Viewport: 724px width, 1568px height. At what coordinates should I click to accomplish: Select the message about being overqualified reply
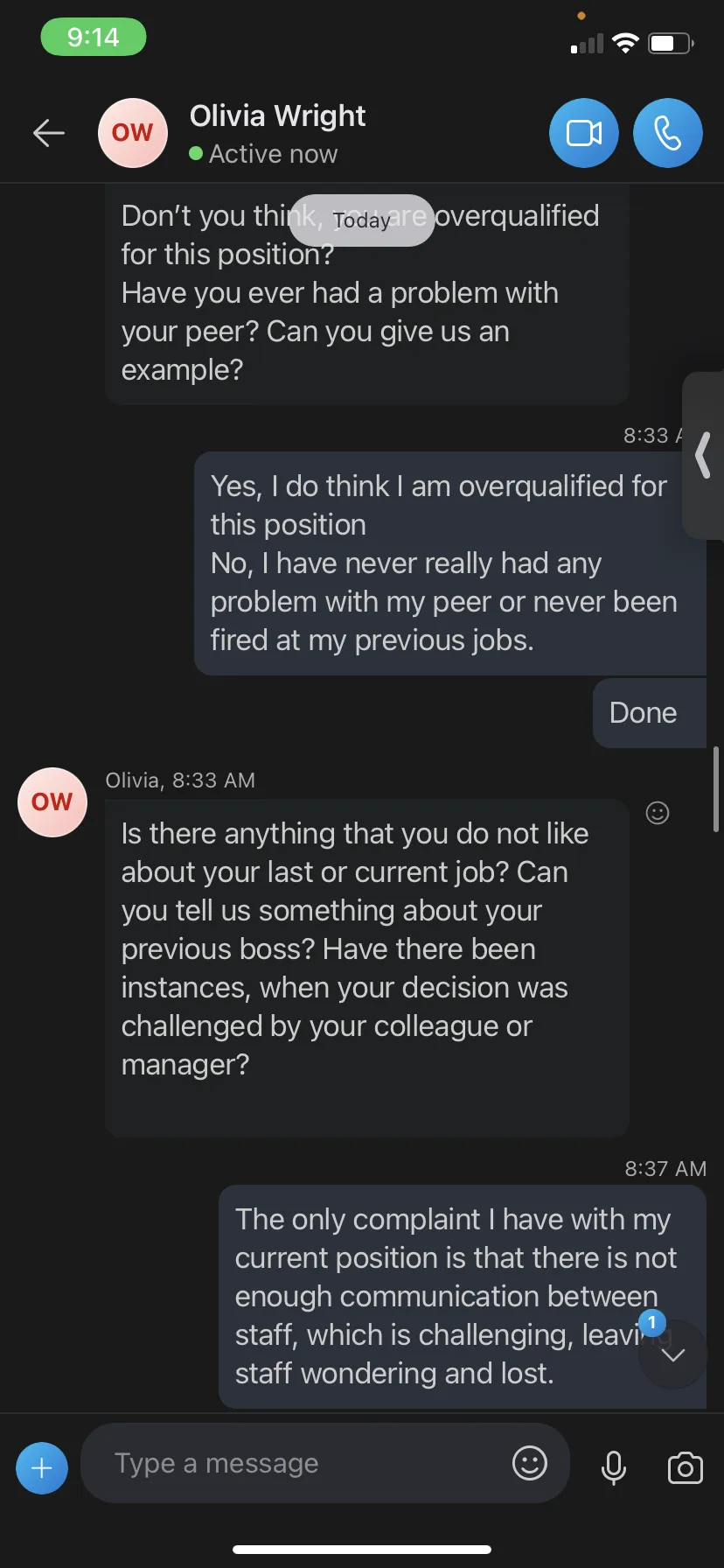click(450, 563)
